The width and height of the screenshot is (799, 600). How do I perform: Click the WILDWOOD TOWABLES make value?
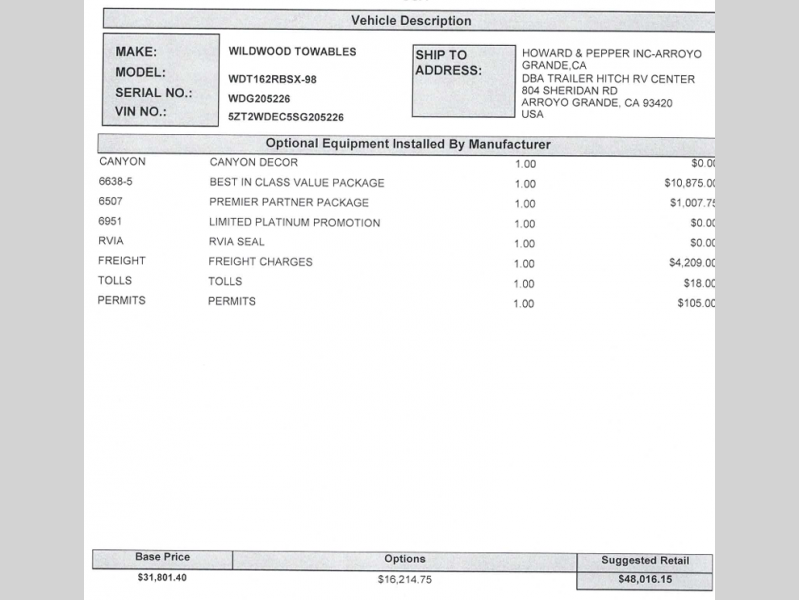point(292,51)
